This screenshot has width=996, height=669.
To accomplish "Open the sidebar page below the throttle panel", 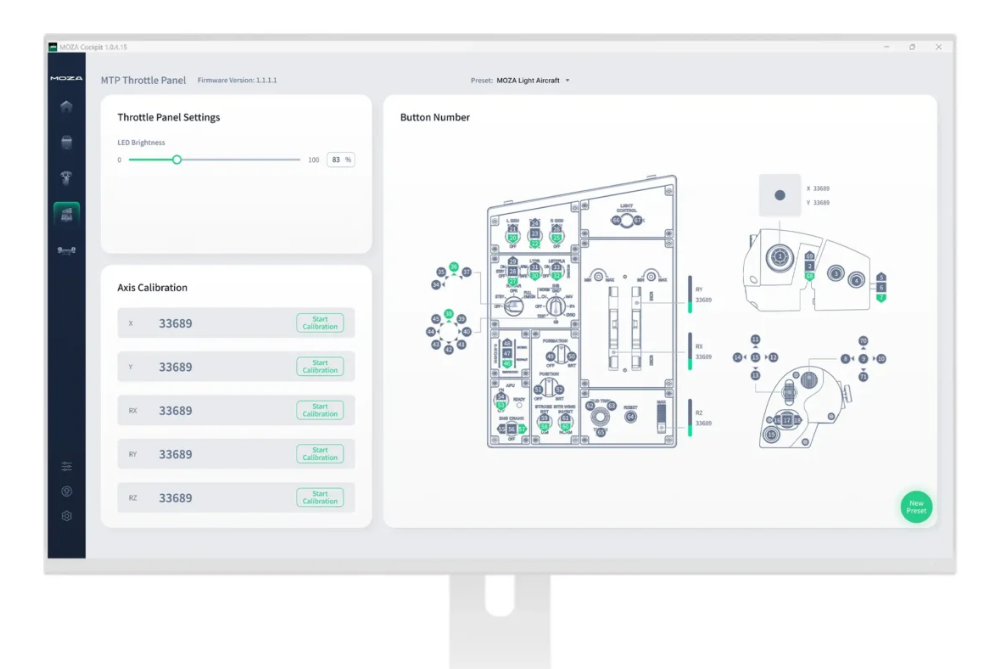I will [x=66, y=250].
